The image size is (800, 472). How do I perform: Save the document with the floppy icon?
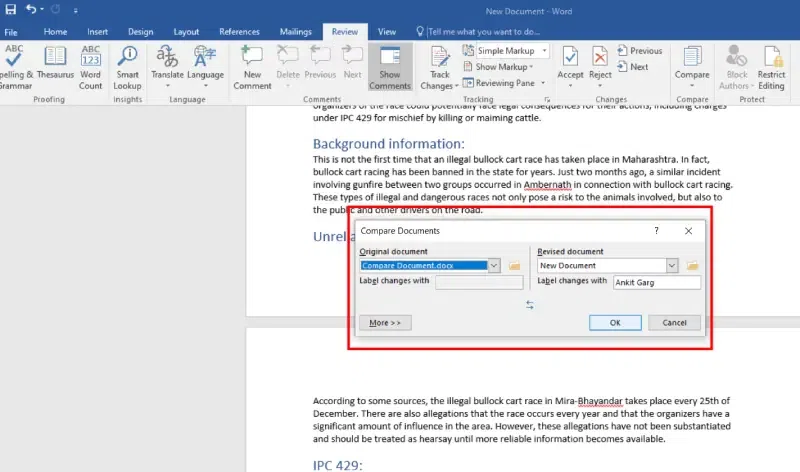pyautogui.click(x=10, y=9)
